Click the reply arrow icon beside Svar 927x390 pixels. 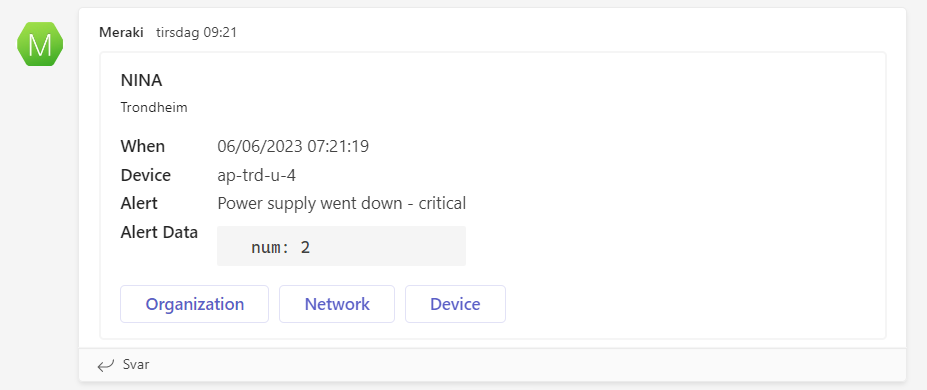pyautogui.click(x=105, y=365)
